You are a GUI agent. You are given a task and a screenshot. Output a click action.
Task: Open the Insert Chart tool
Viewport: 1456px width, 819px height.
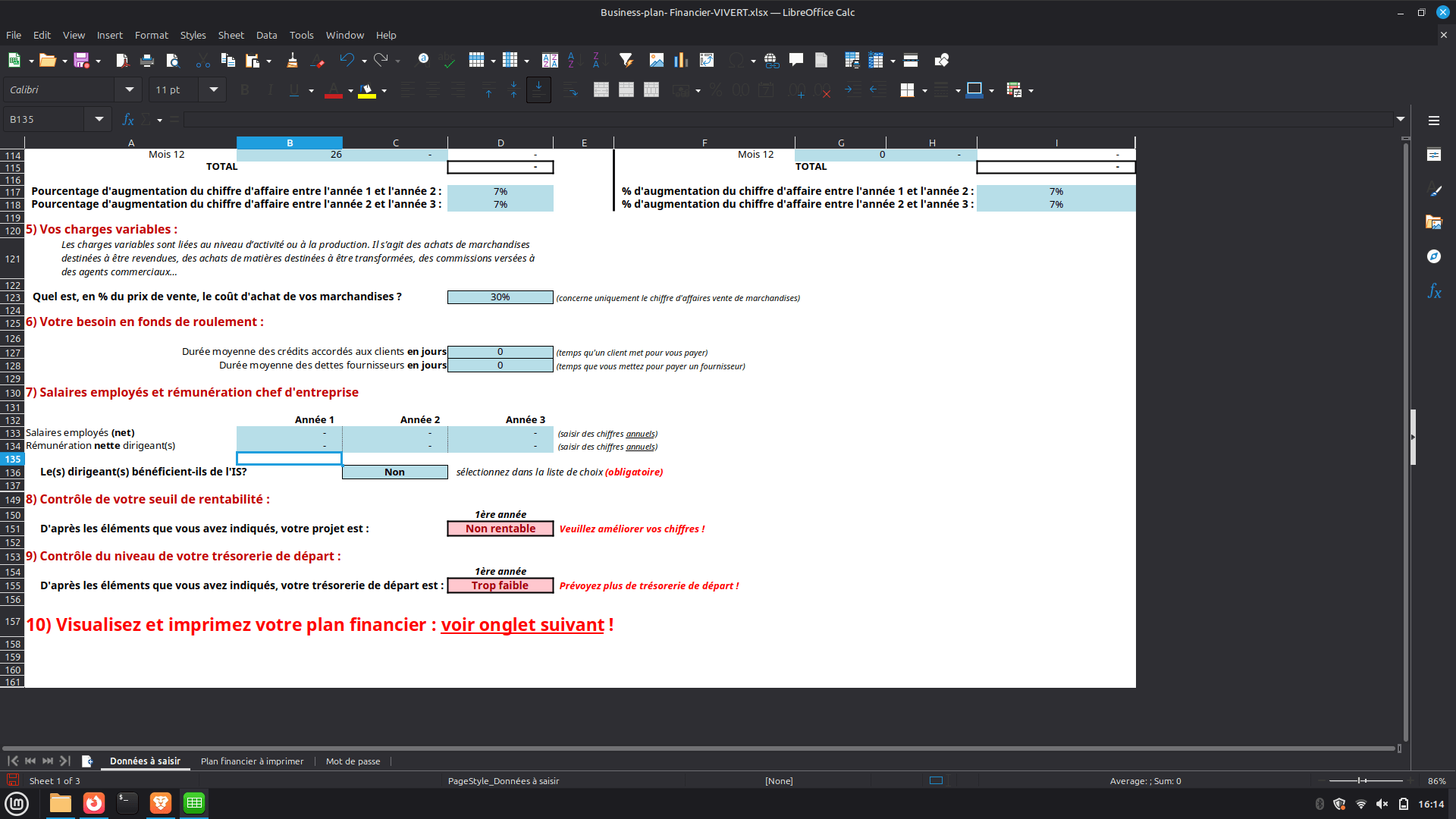[x=681, y=61]
